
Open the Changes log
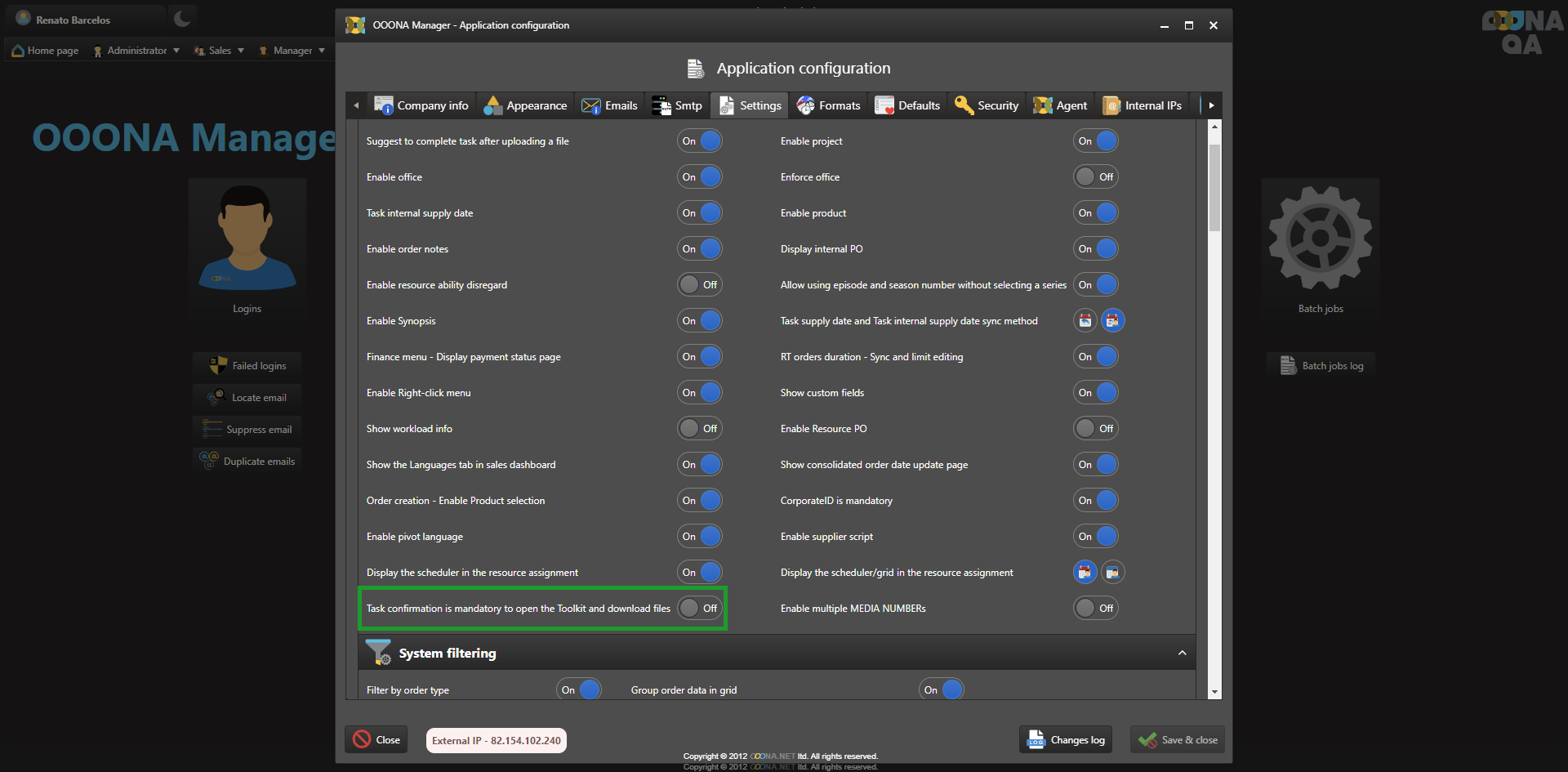[1067, 740]
